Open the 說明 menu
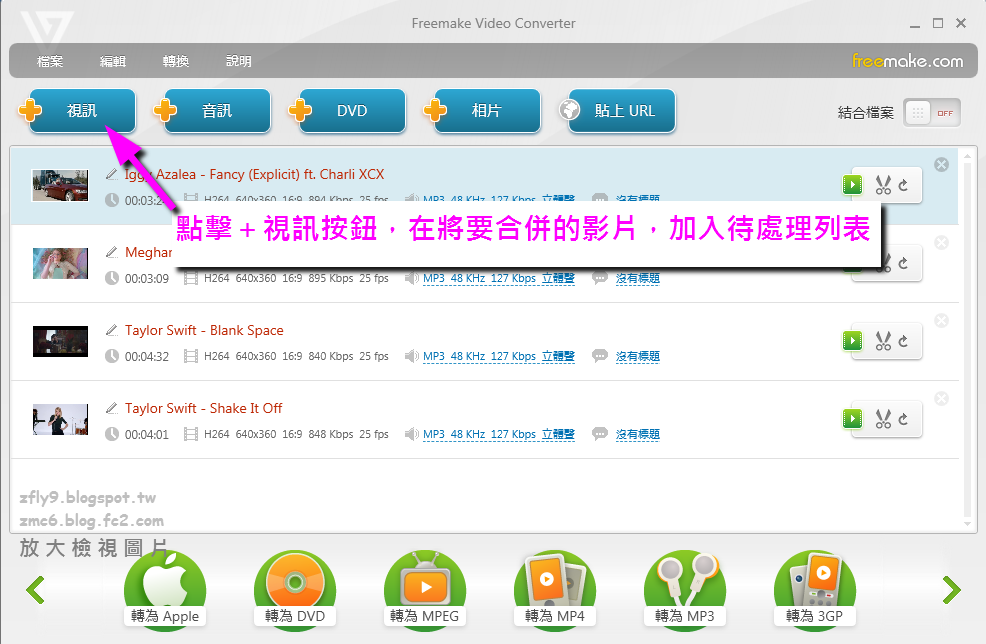 click(x=238, y=61)
